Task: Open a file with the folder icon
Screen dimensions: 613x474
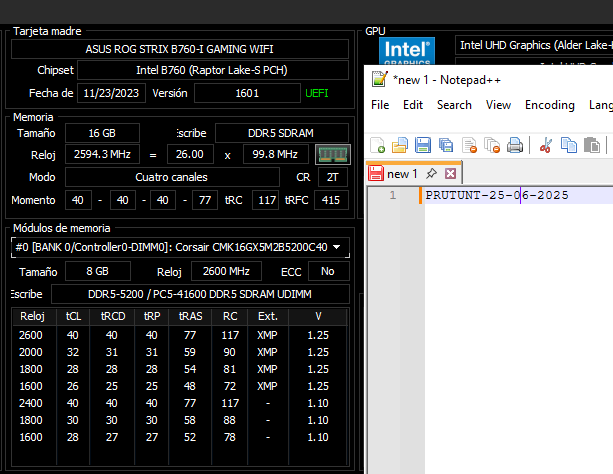Action: click(400, 145)
